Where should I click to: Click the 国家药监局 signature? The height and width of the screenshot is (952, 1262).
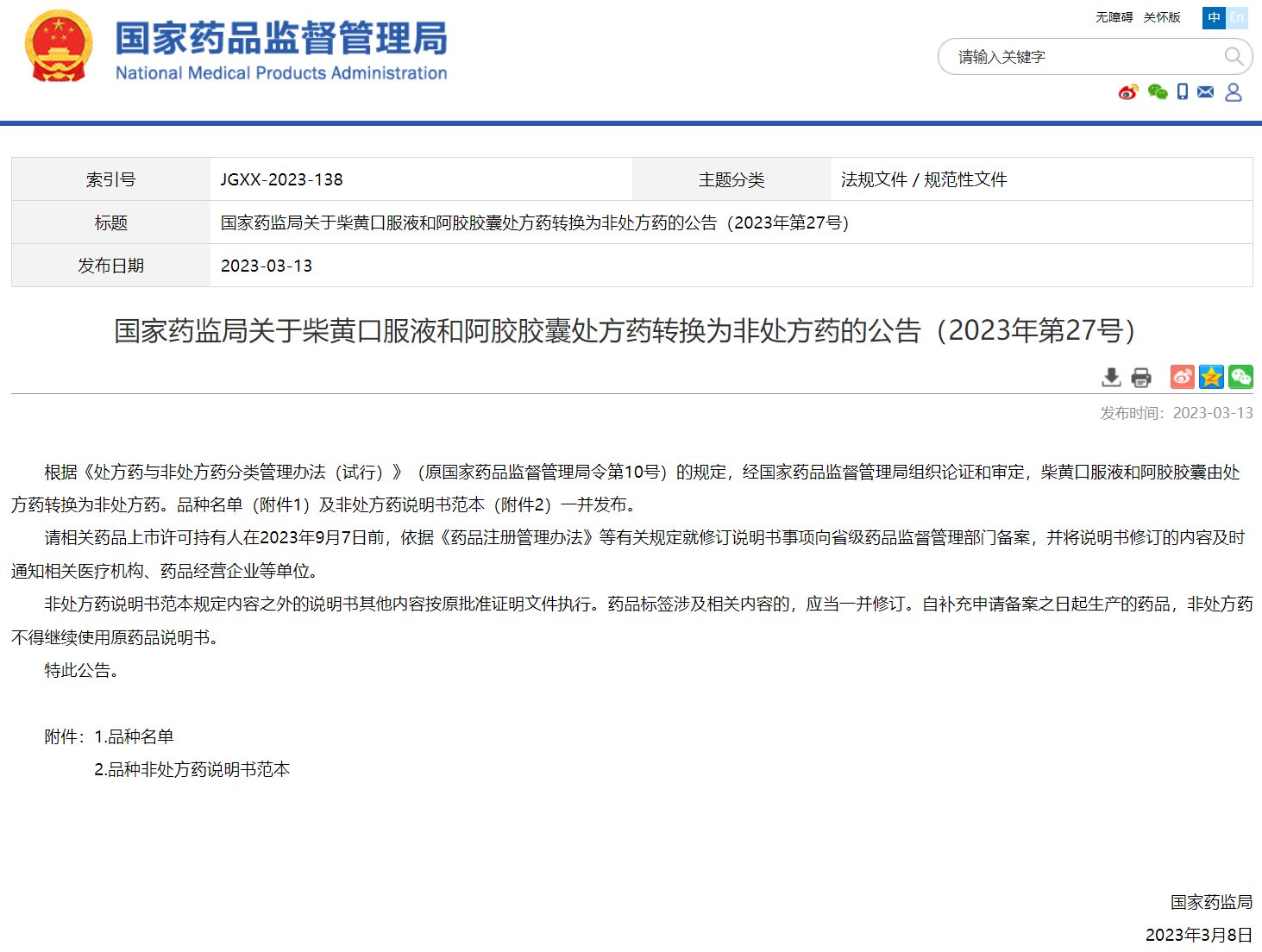point(1211,902)
